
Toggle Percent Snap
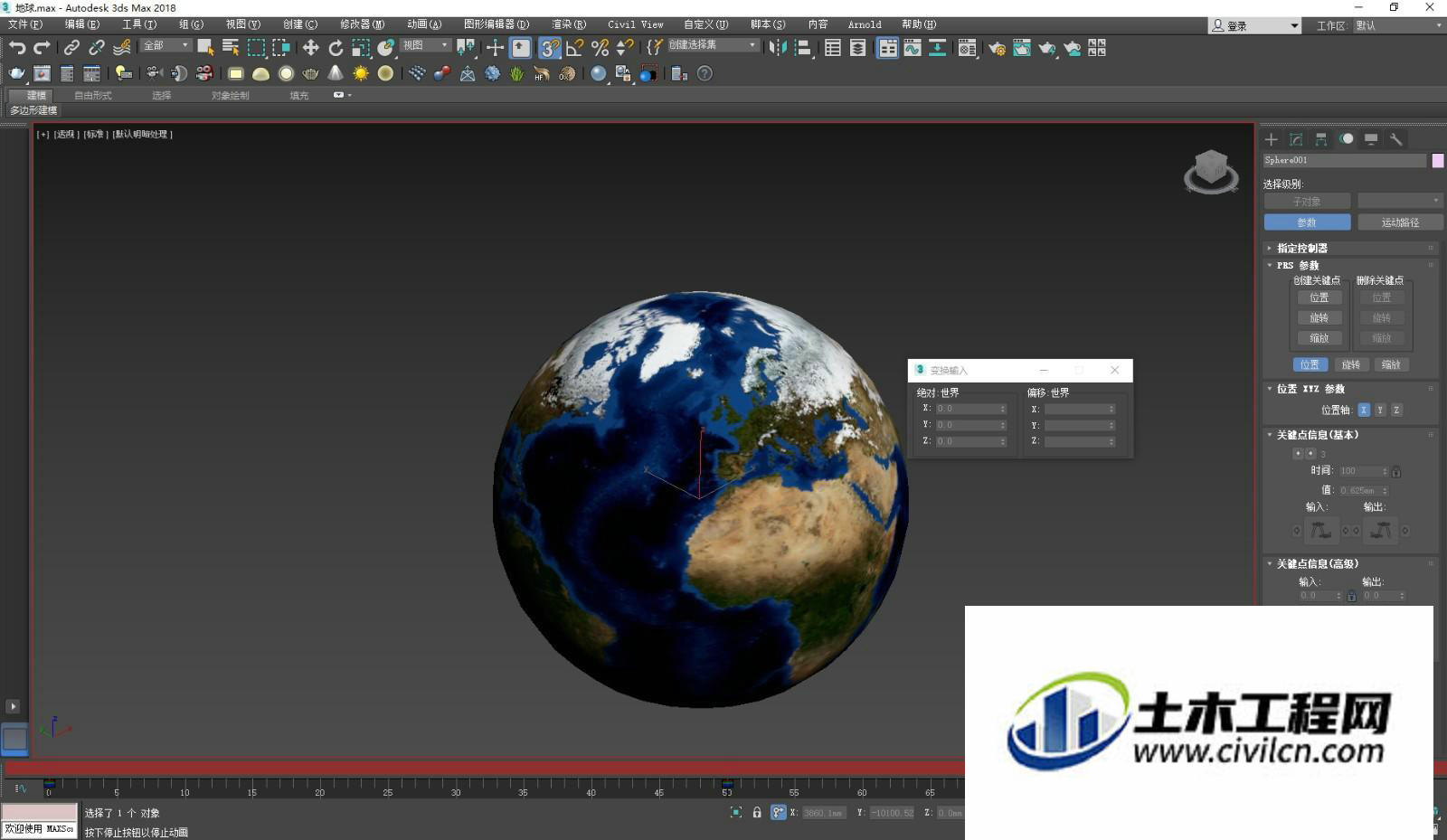coord(600,47)
